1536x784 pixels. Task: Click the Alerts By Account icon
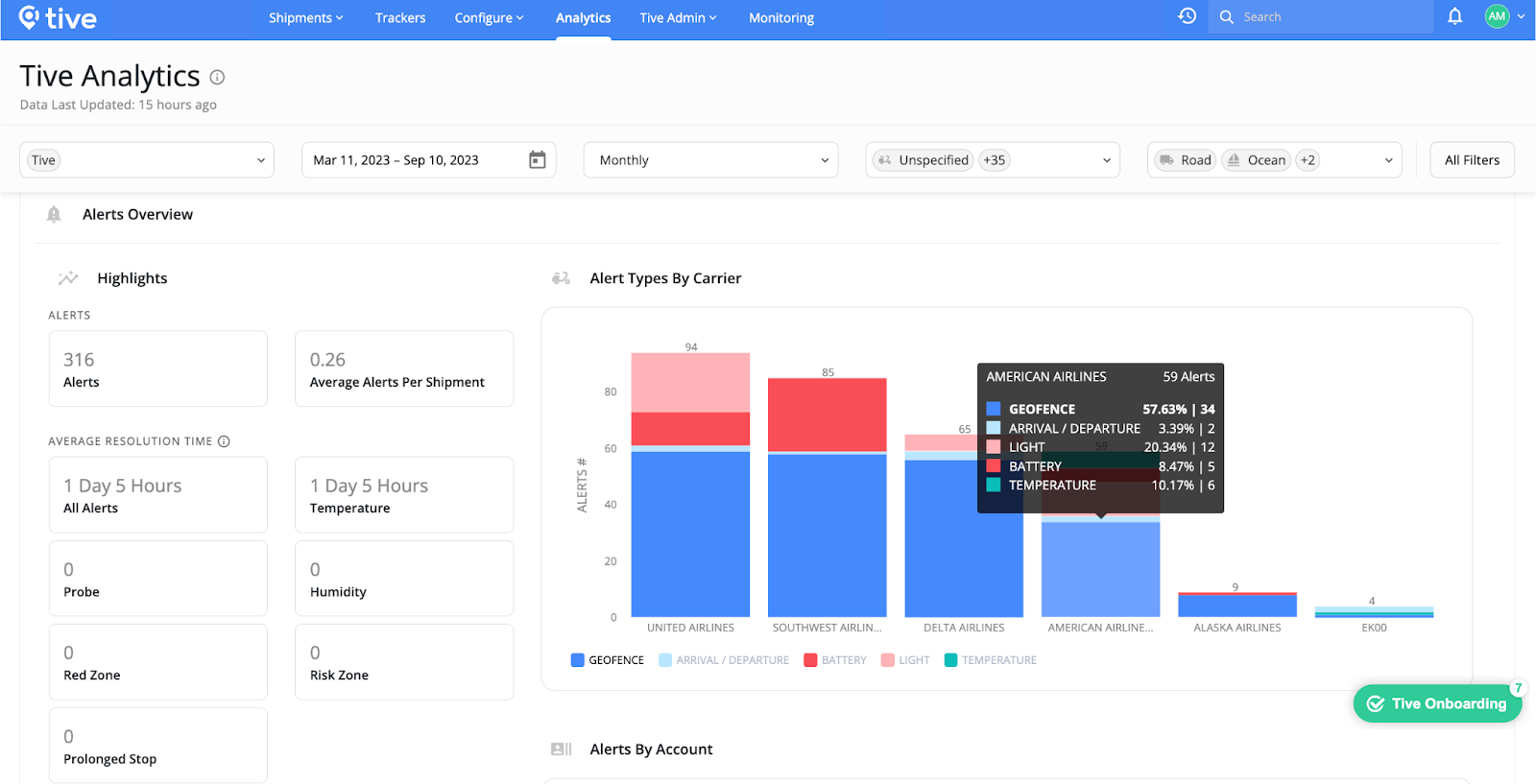pos(562,749)
